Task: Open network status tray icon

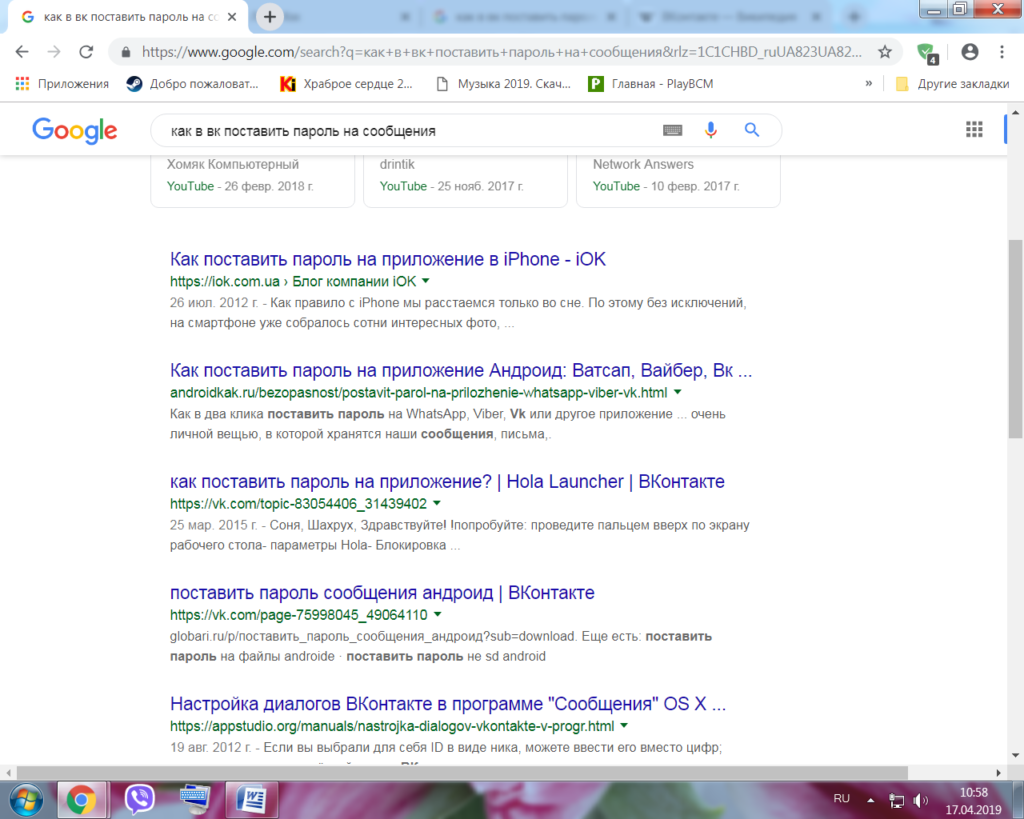Action: pyautogui.click(x=897, y=800)
